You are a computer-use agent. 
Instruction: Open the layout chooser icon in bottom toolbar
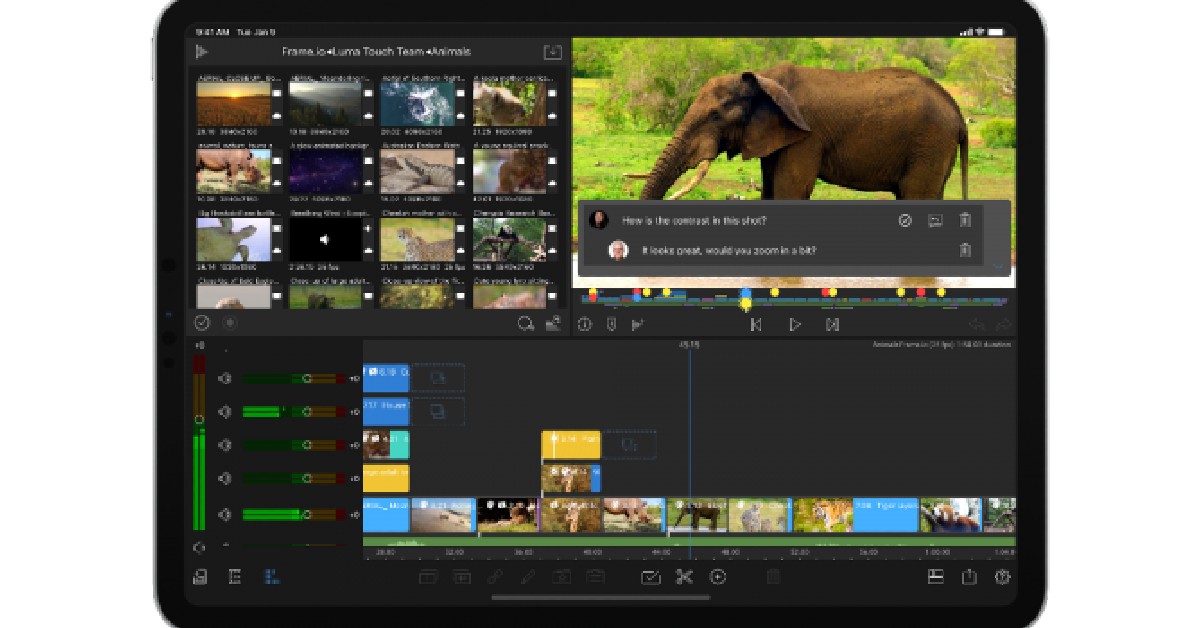pos(936,577)
